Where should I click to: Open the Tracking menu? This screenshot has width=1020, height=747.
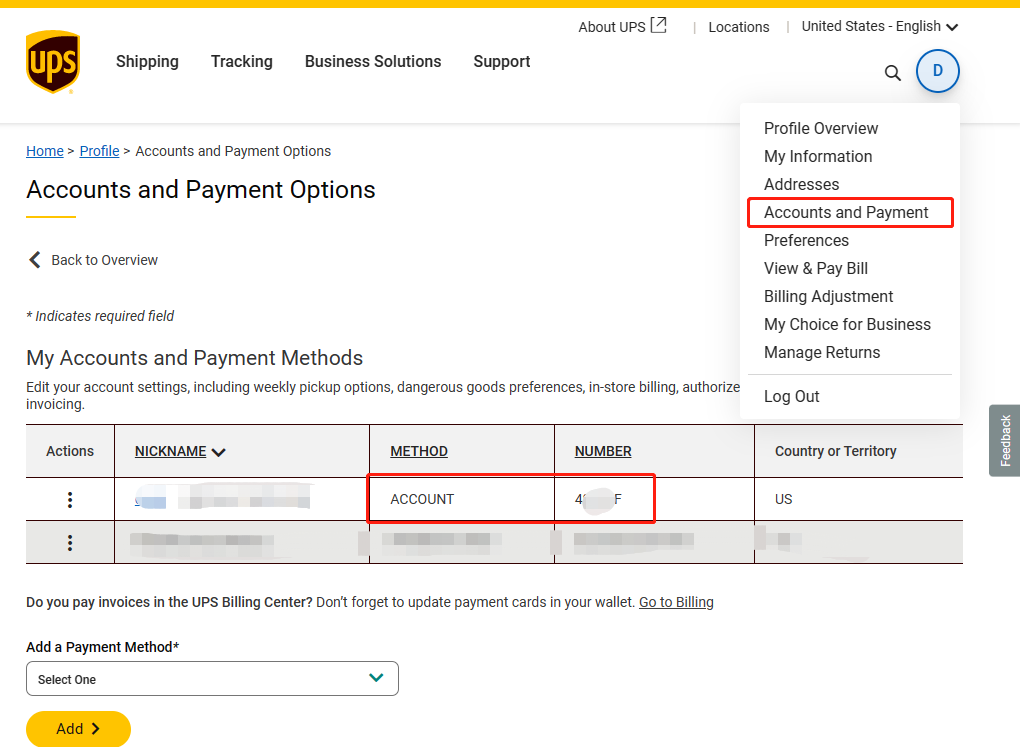point(241,61)
